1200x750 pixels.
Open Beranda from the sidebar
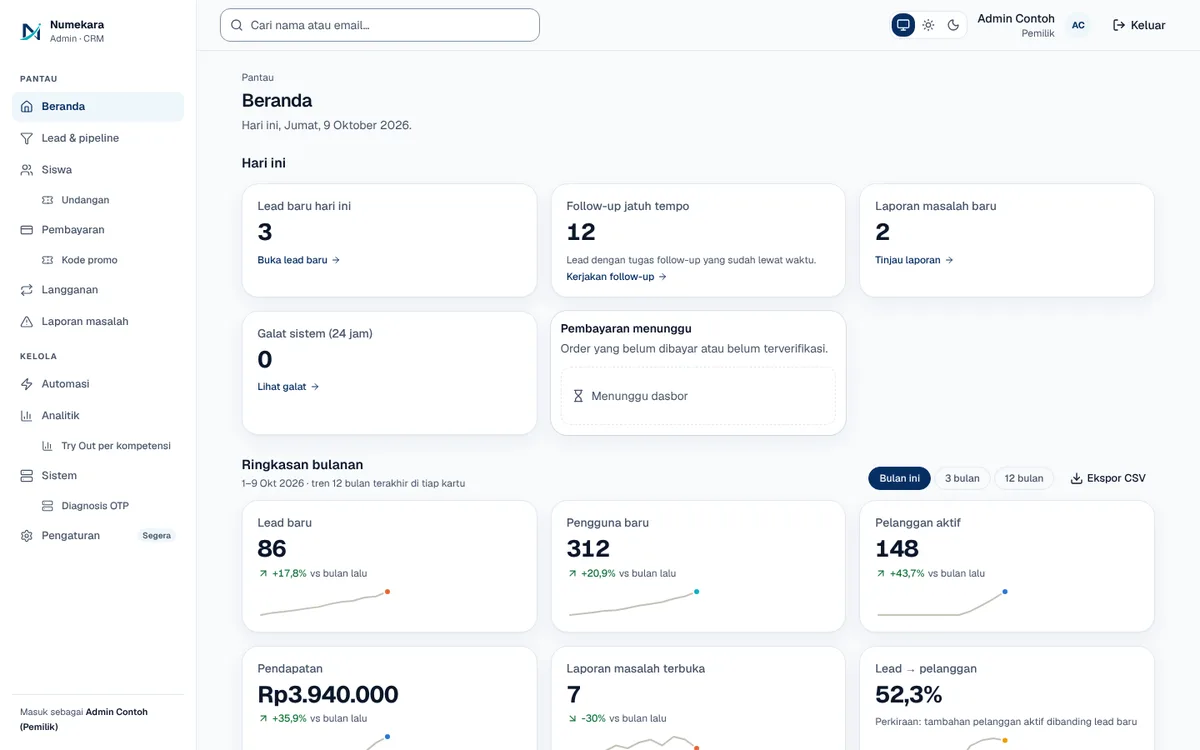98,107
